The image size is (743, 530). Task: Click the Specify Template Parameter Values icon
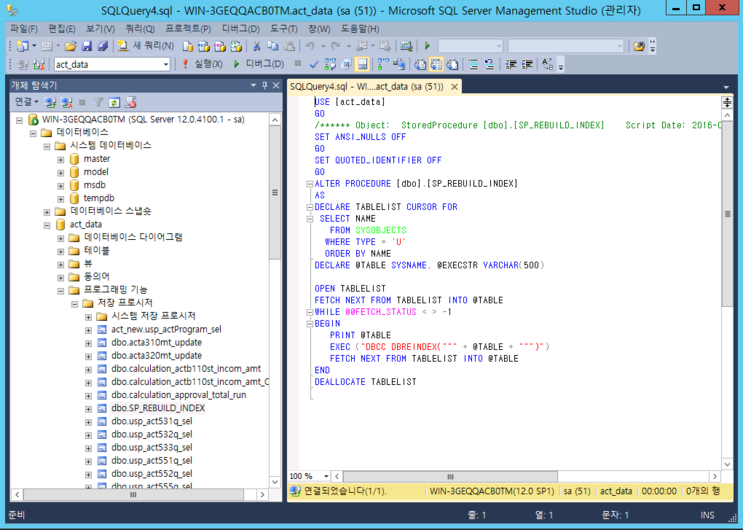point(548,64)
